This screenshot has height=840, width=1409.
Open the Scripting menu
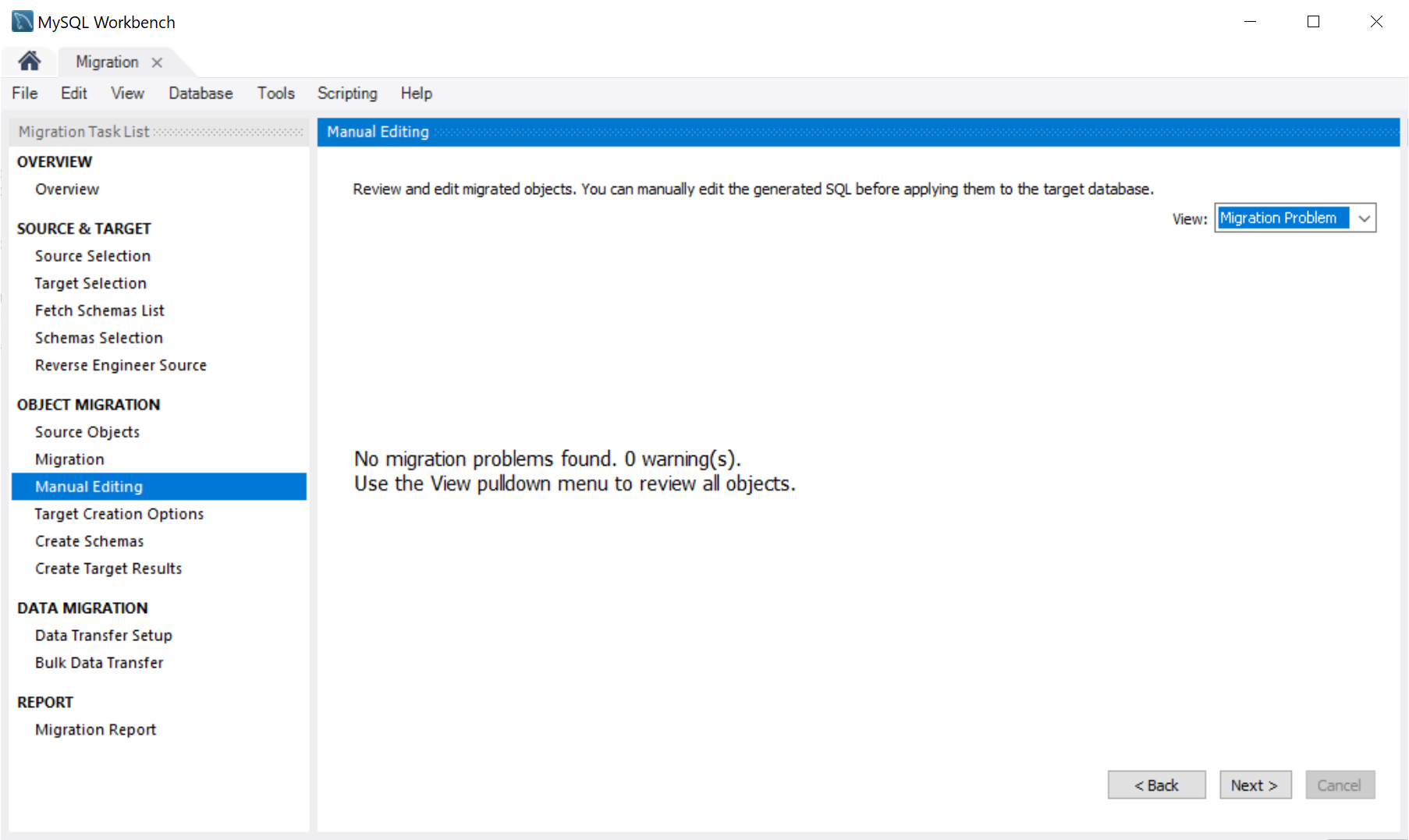347,94
